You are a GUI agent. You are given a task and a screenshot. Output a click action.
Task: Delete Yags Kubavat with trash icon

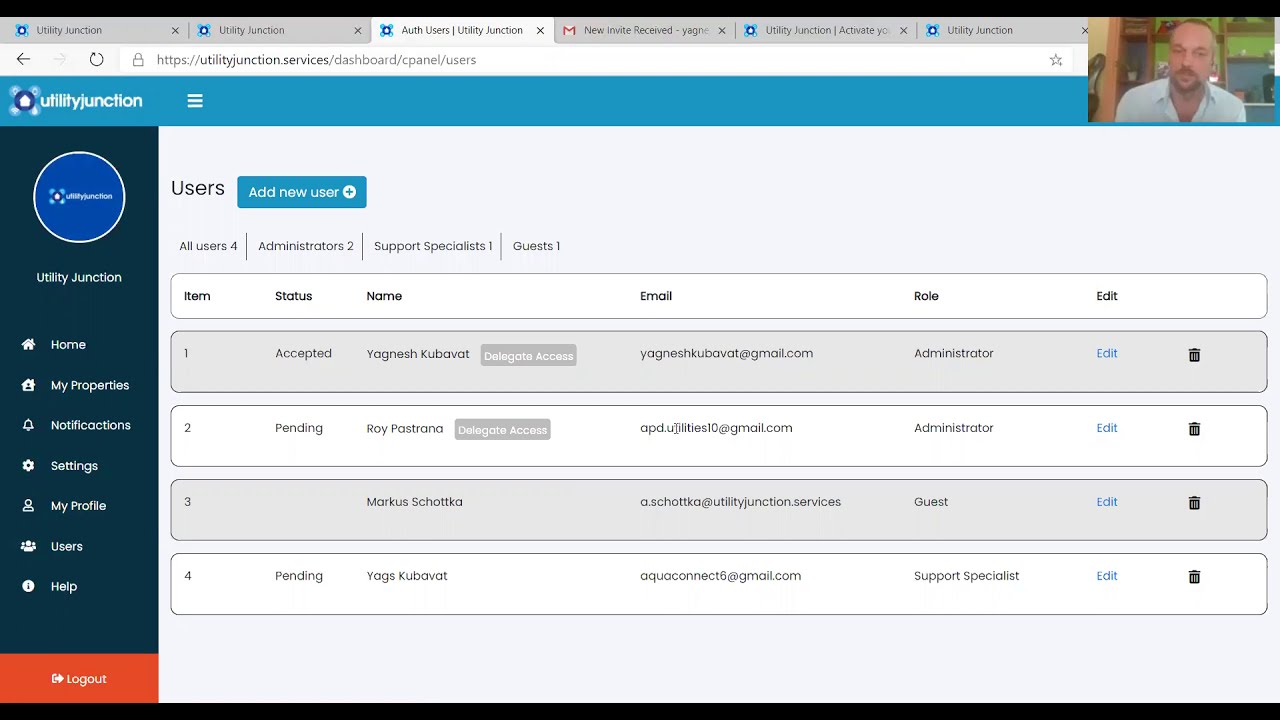tap(1194, 577)
